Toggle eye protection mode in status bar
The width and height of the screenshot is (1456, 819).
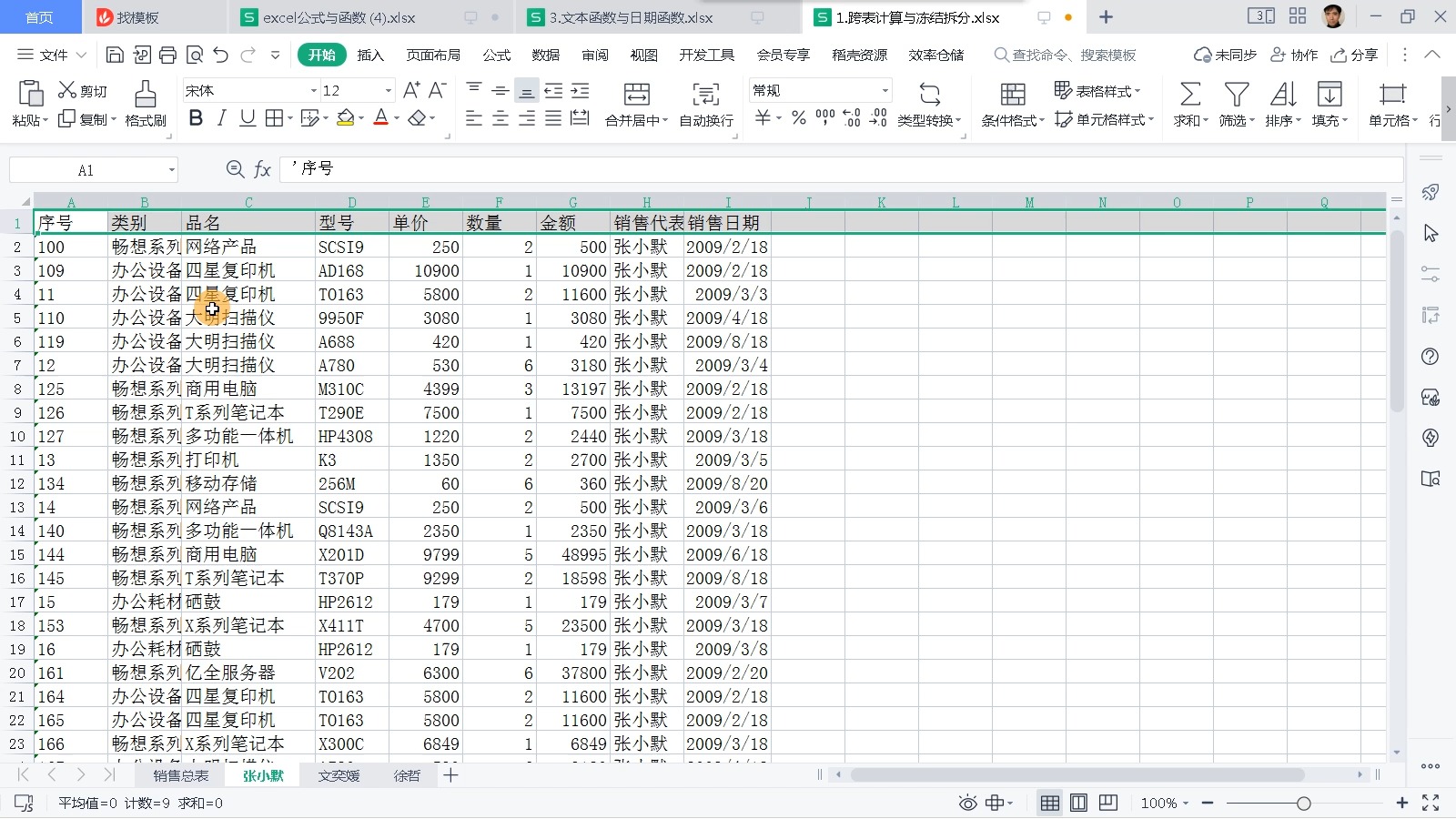coord(968,803)
